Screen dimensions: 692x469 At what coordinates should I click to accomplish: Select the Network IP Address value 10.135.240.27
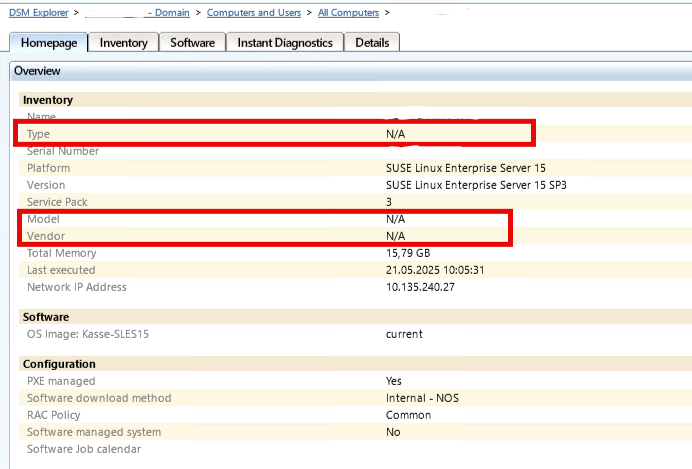pos(421,287)
